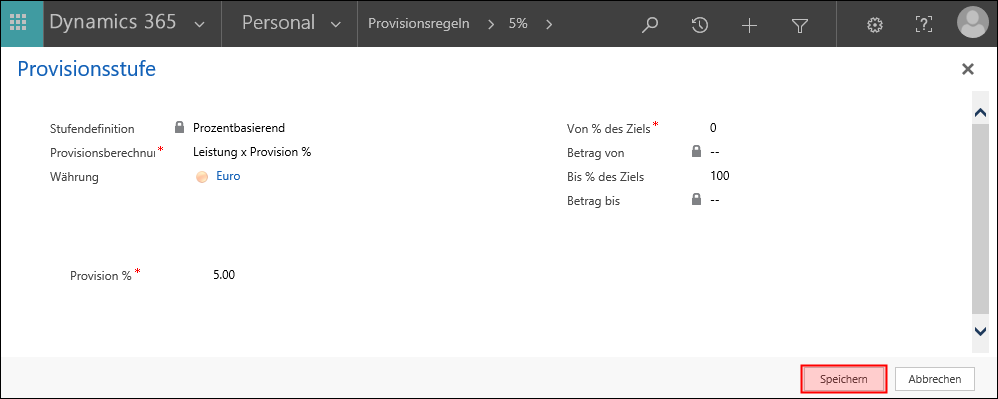Expand chevron after 5% breadcrumb
998x399 pixels.
(x=549, y=24)
